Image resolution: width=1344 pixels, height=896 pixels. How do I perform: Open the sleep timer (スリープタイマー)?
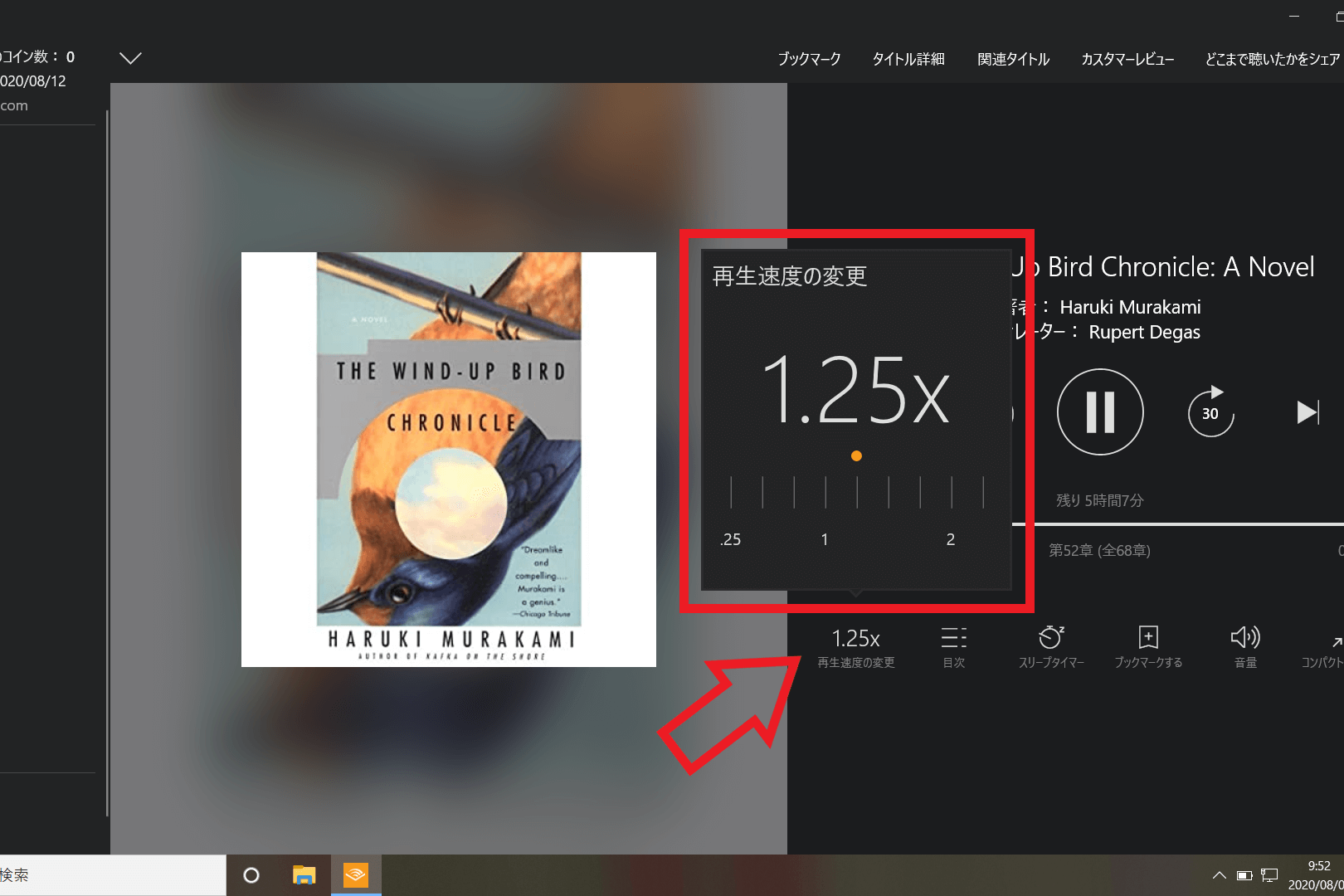(x=1051, y=647)
